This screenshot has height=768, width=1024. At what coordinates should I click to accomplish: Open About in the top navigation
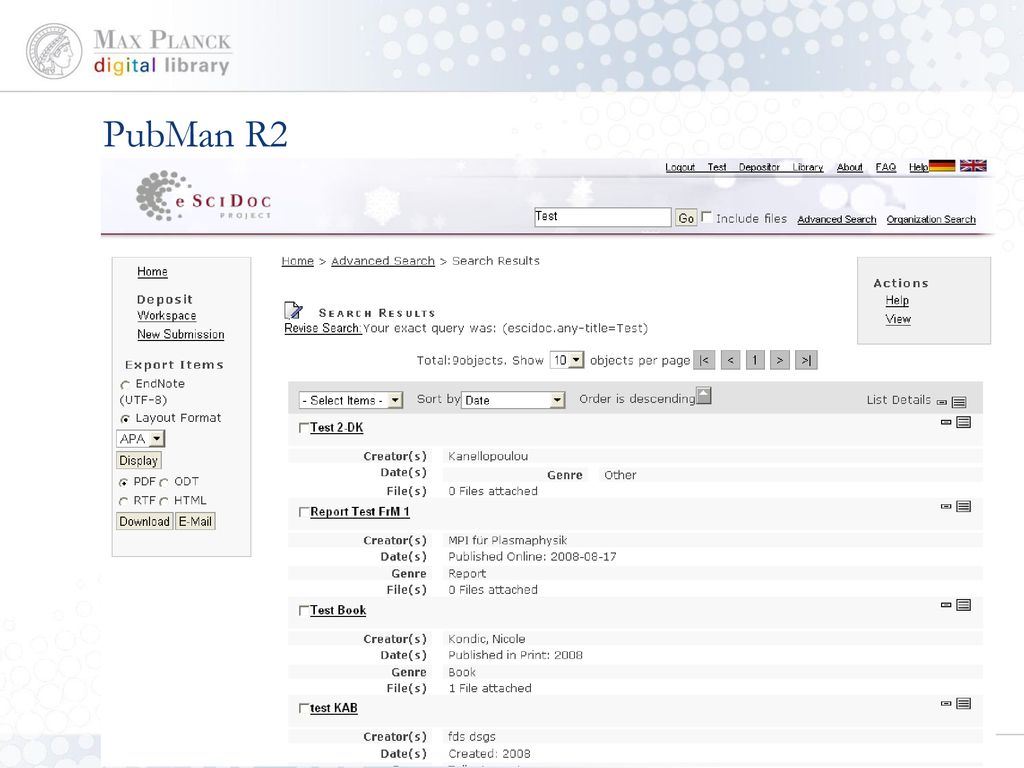pos(850,167)
